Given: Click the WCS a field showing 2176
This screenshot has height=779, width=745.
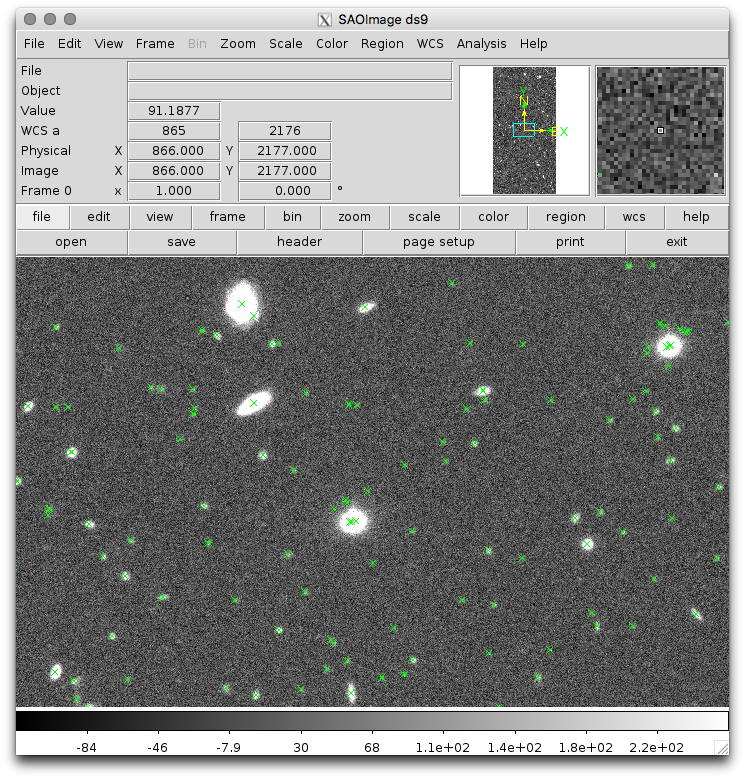Looking at the screenshot, I should 285,131.
